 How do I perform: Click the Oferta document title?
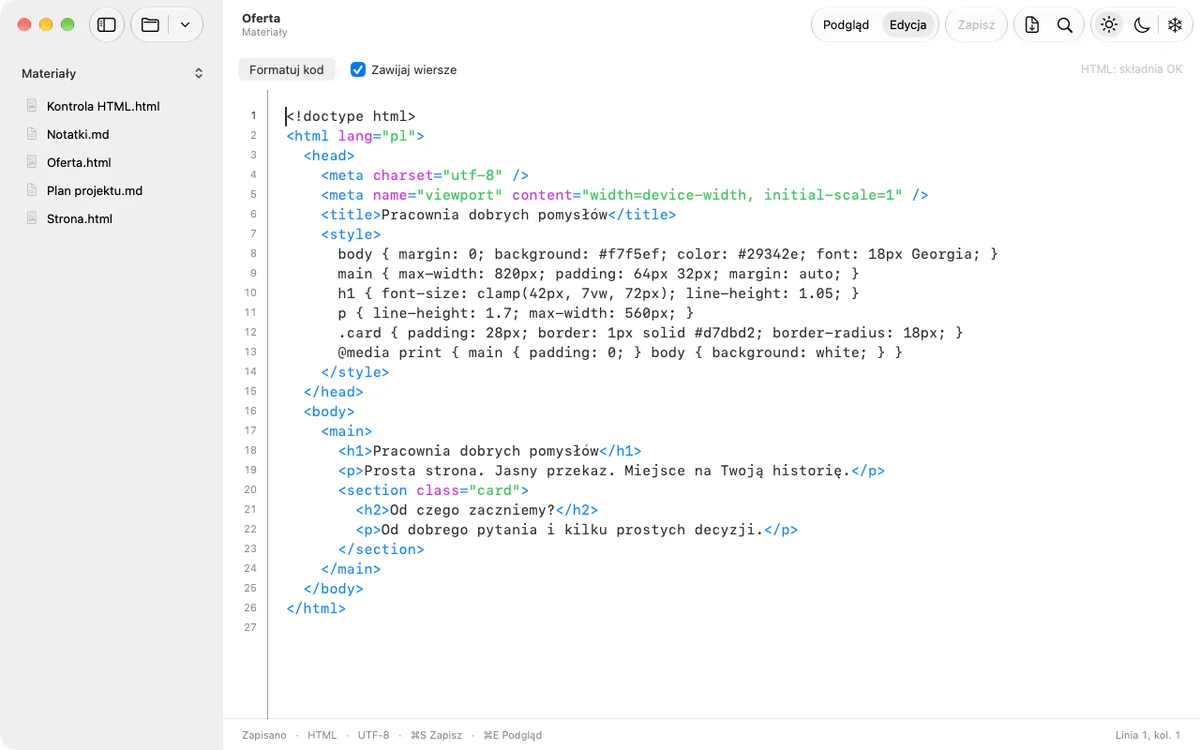coord(261,18)
